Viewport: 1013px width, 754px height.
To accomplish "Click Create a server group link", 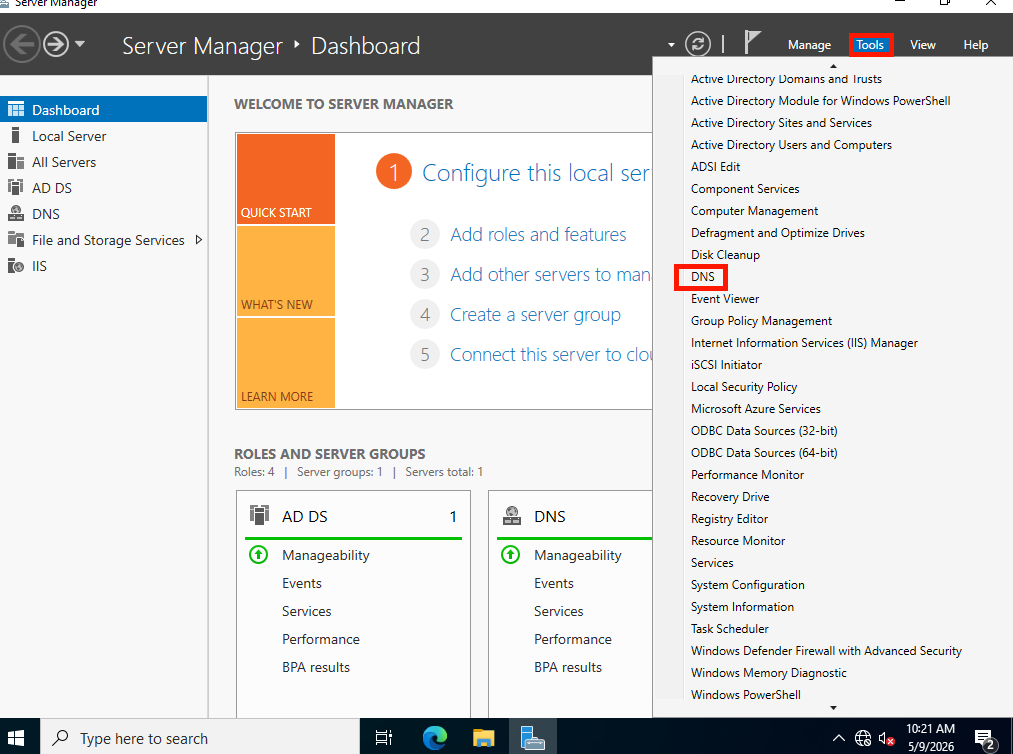I will [536, 314].
